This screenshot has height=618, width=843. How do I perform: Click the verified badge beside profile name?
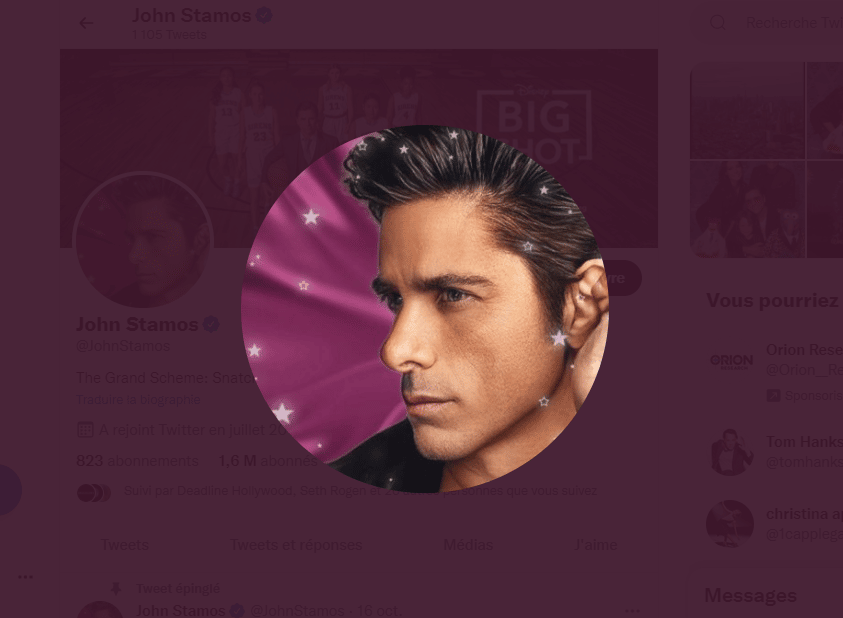(x=211, y=324)
